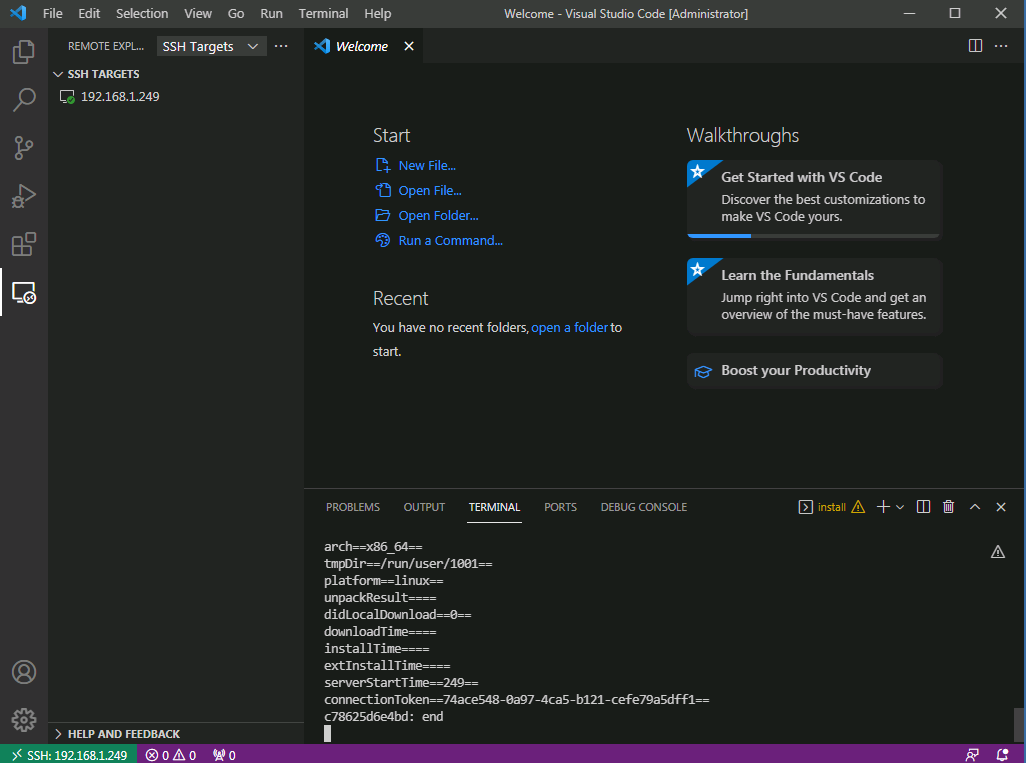Switch to the PROBLEMS panel tab
Image resolution: width=1026 pixels, height=763 pixels.
tap(353, 507)
